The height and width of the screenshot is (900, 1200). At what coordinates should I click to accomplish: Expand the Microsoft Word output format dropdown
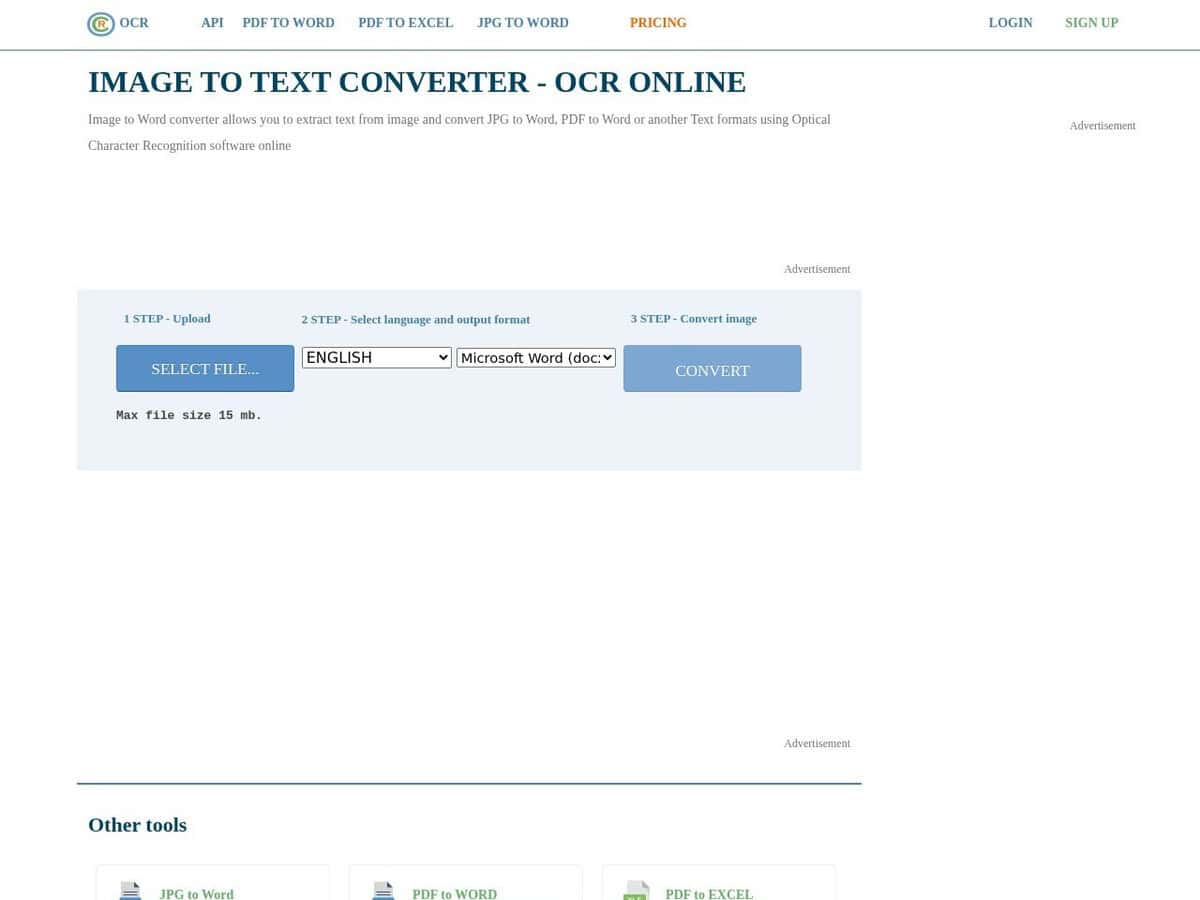tap(536, 357)
